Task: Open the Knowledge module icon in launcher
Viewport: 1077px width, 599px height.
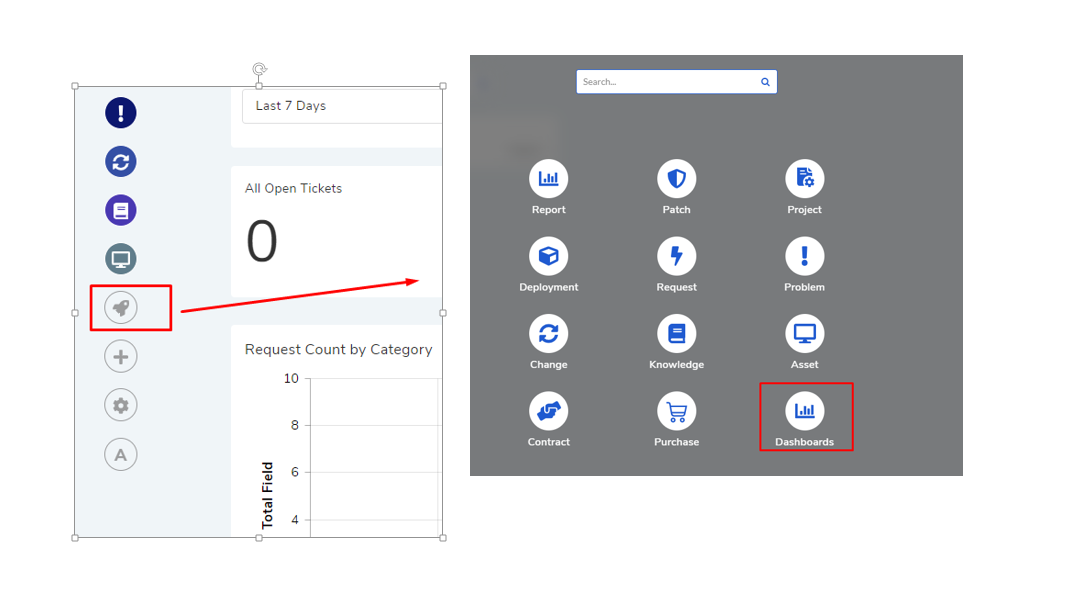Action: point(677,334)
